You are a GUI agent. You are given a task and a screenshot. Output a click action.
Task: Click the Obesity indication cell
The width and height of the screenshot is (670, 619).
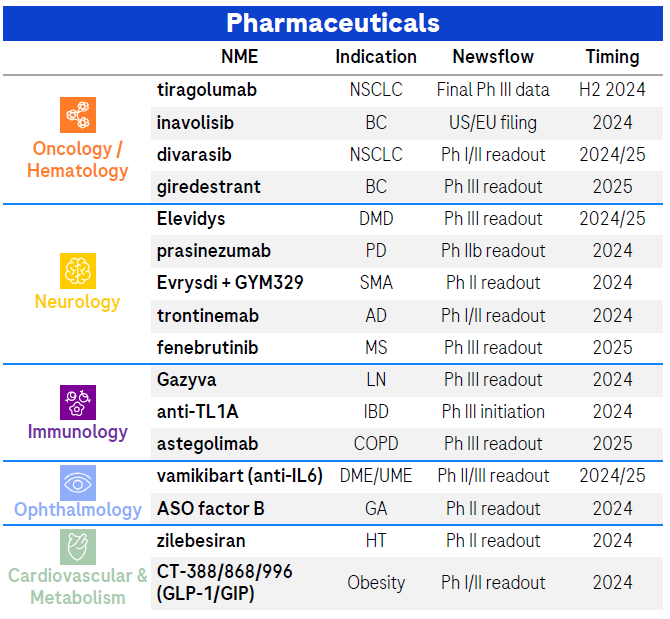click(x=376, y=583)
